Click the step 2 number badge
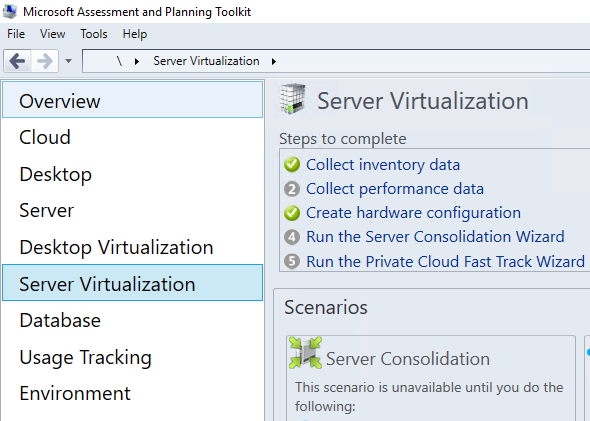 (x=292, y=189)
